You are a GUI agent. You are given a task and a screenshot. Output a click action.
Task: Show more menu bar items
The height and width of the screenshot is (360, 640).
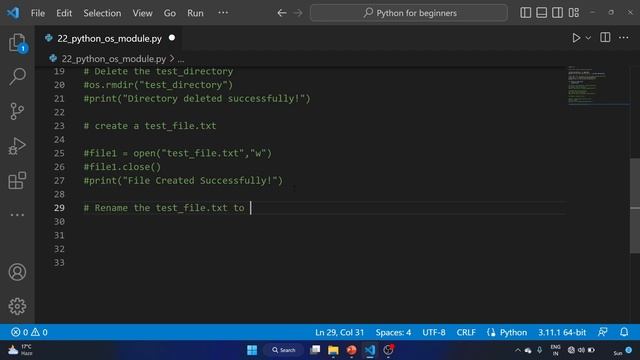223,13
